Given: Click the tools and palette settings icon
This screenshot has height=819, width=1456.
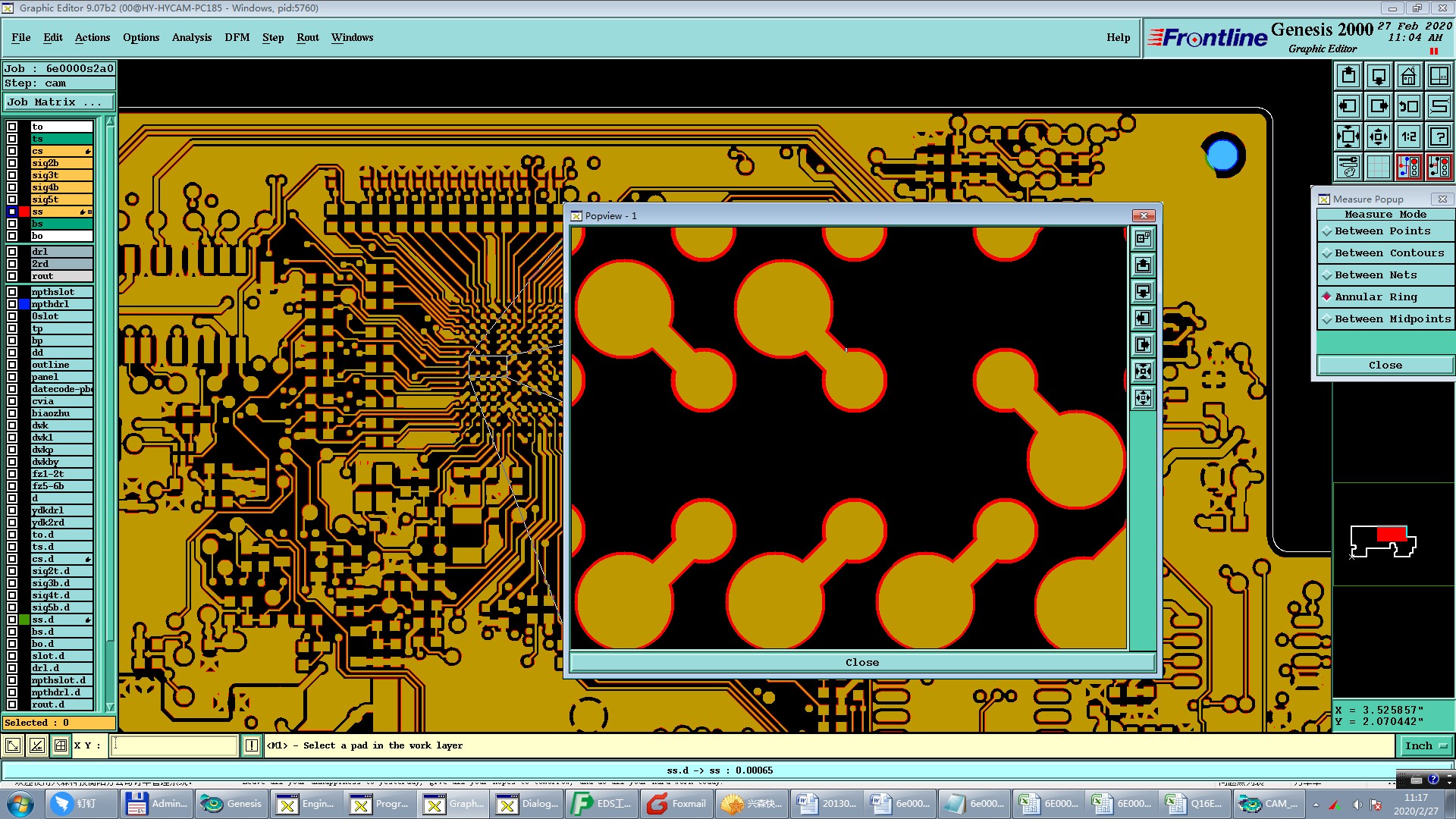Looking at the screenshot, I should pos(1348,167).
